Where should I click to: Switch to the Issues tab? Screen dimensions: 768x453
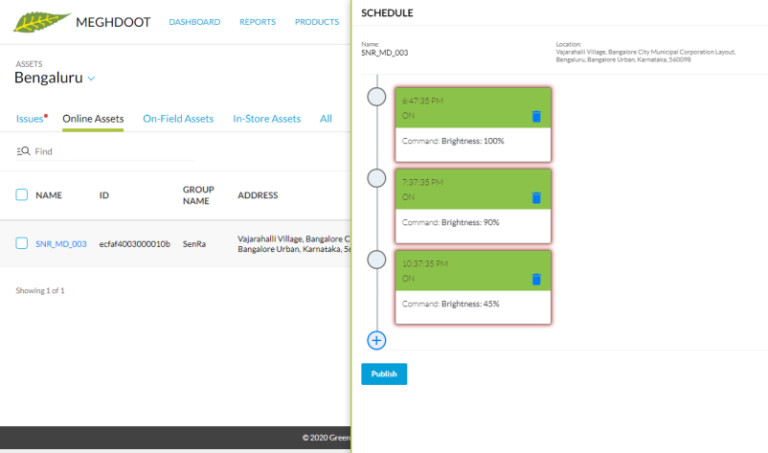click(x=30, y=119)
